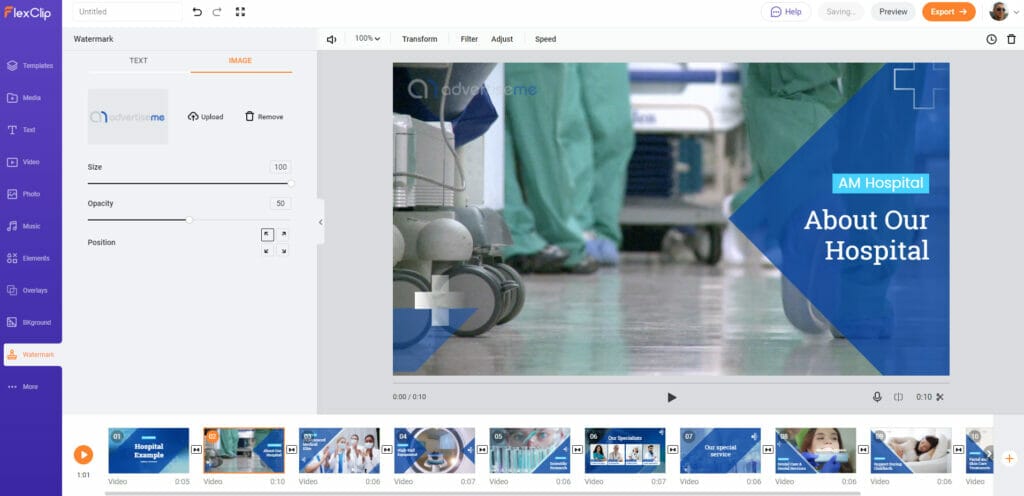
Task: Select scene 07 Our special service thumbnail
Action: point(720,450)
